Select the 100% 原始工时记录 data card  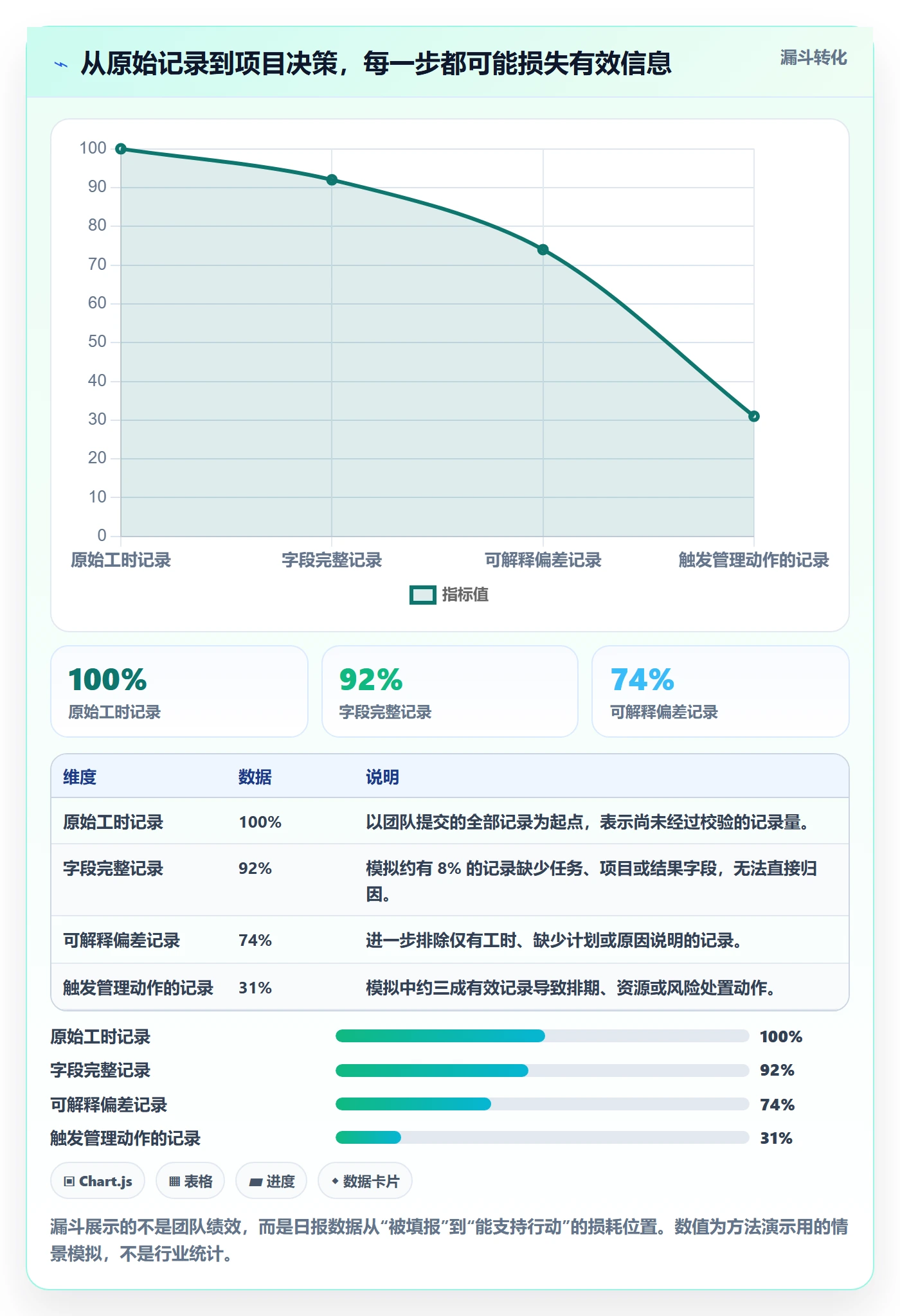tap(179, 691)
